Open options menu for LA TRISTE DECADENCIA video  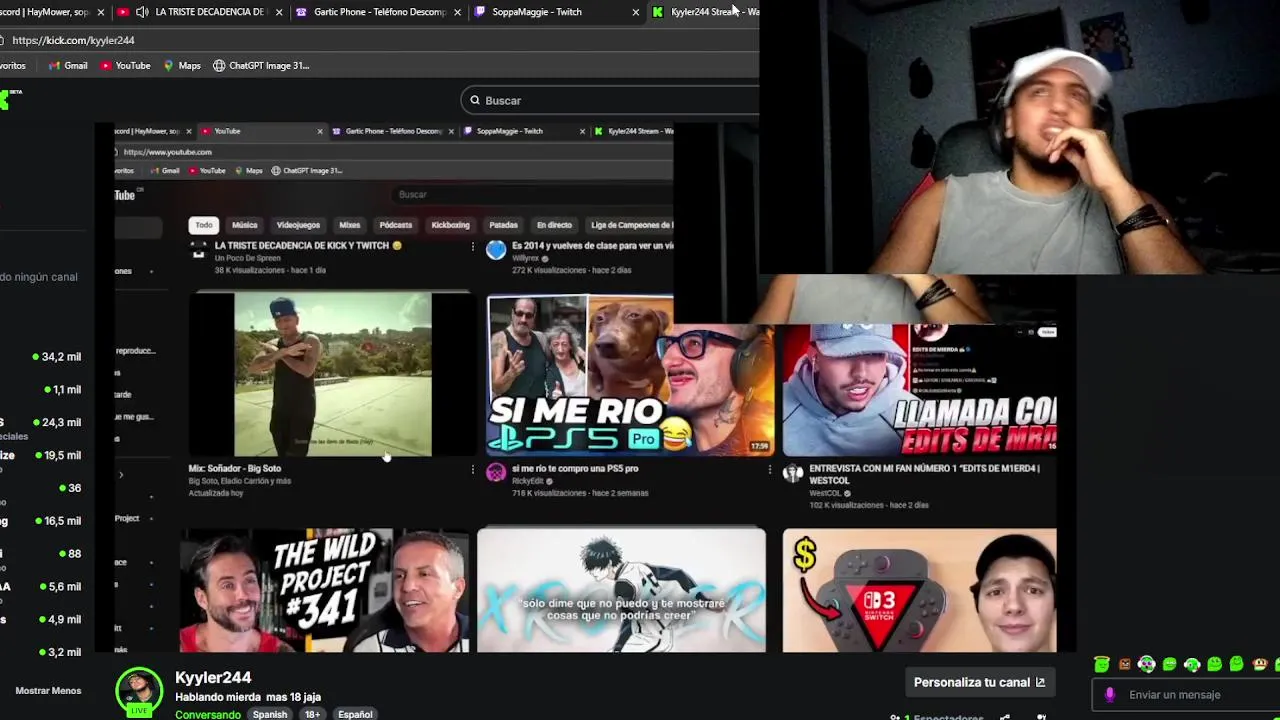click(x=473, y=246)
